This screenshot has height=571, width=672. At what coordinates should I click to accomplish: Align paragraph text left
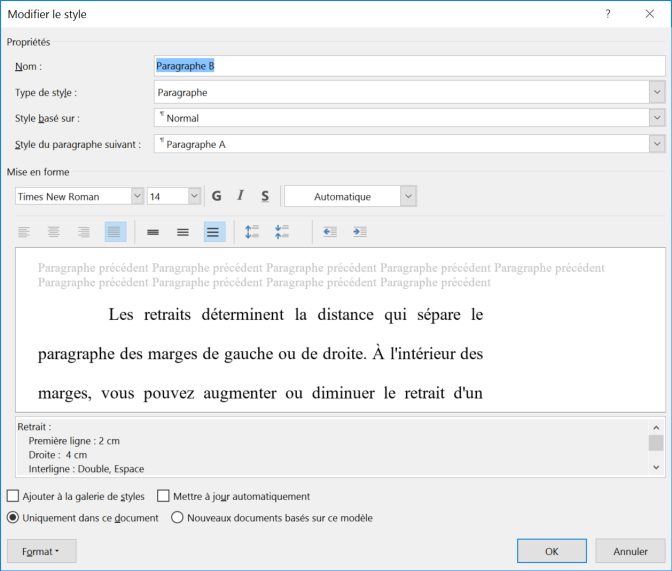point(24,232)
